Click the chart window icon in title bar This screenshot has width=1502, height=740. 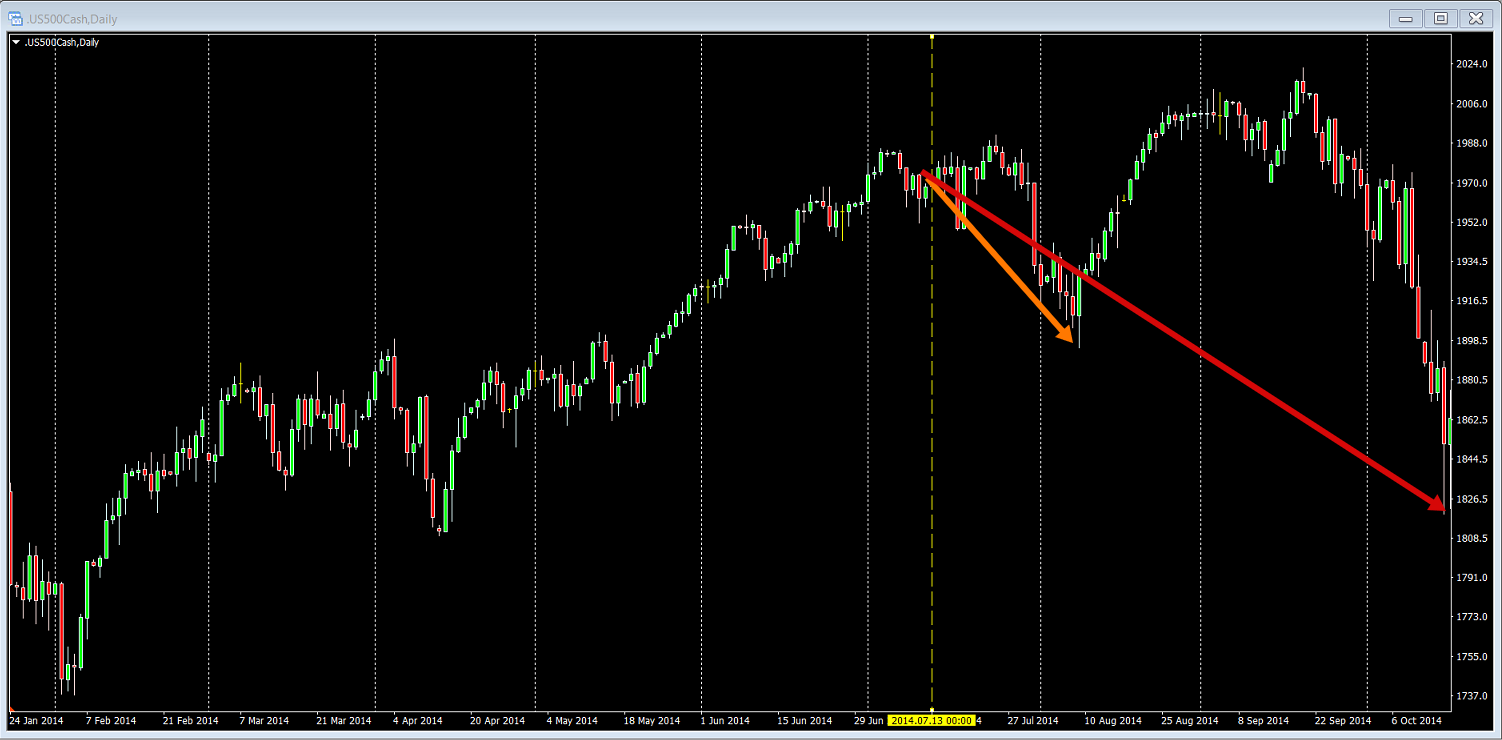click(16, 17)
